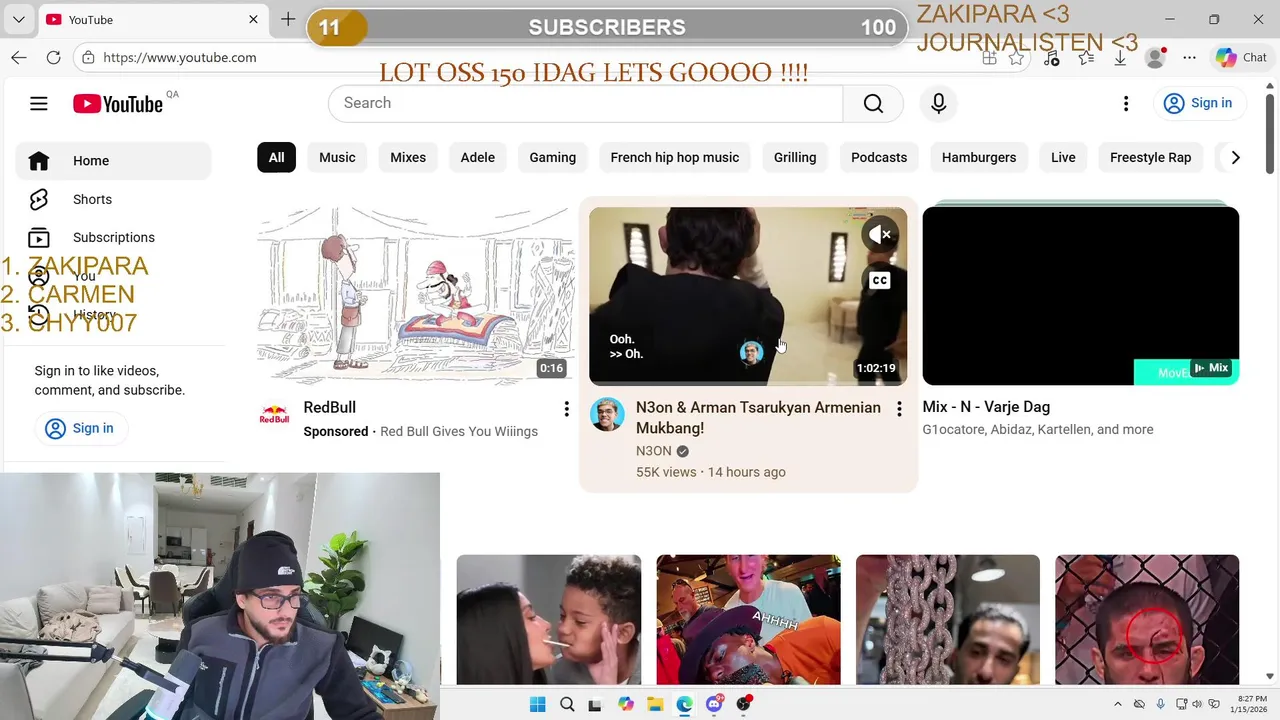Screen dimensions: 1280x720
Task: Open browser Downloads icon
Action: 1120,58
